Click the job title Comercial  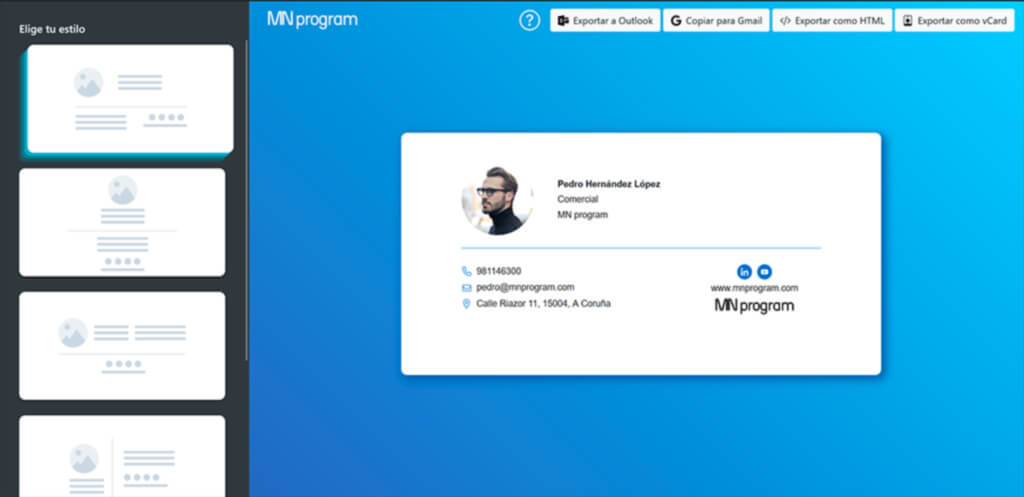(x=577, y=199)
